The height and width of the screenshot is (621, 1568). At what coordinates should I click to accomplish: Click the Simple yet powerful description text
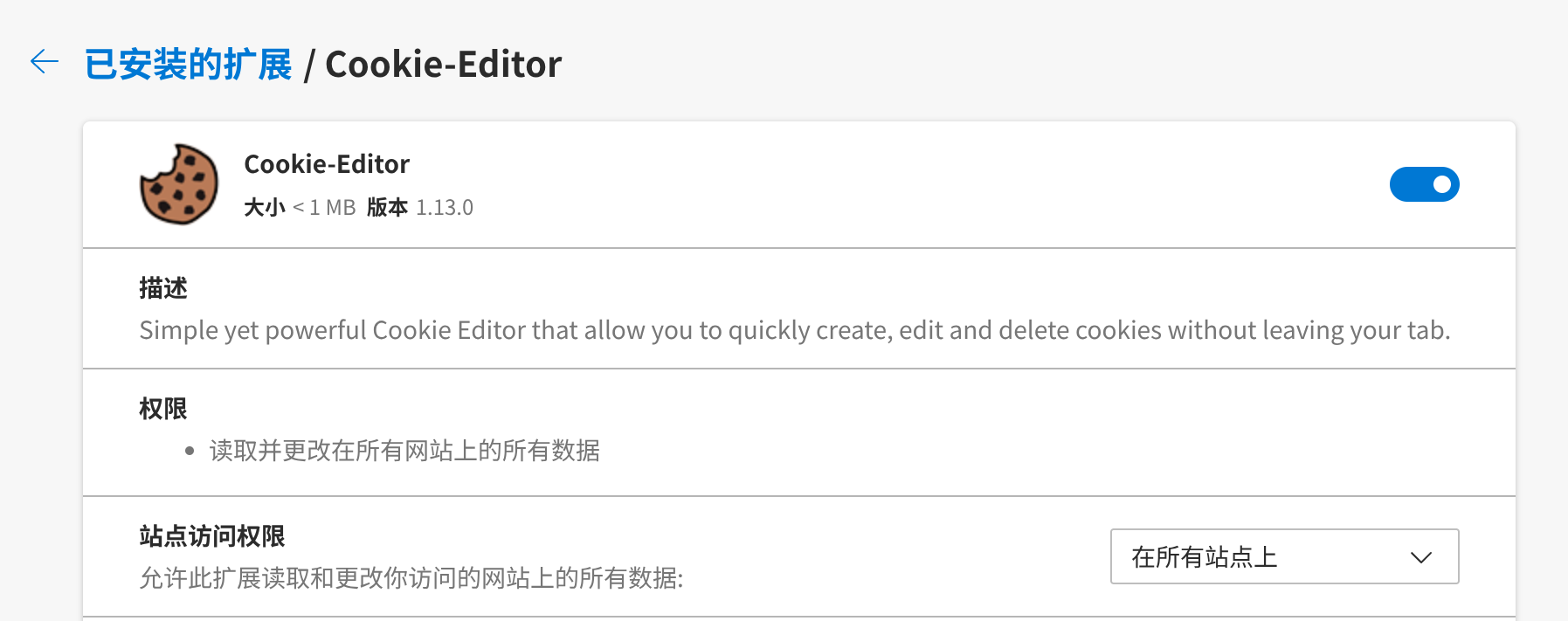[x=795, y=330]
